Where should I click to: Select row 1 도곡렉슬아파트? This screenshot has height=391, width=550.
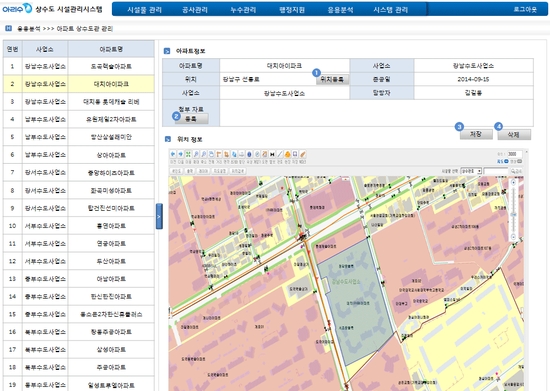(79, 66)
